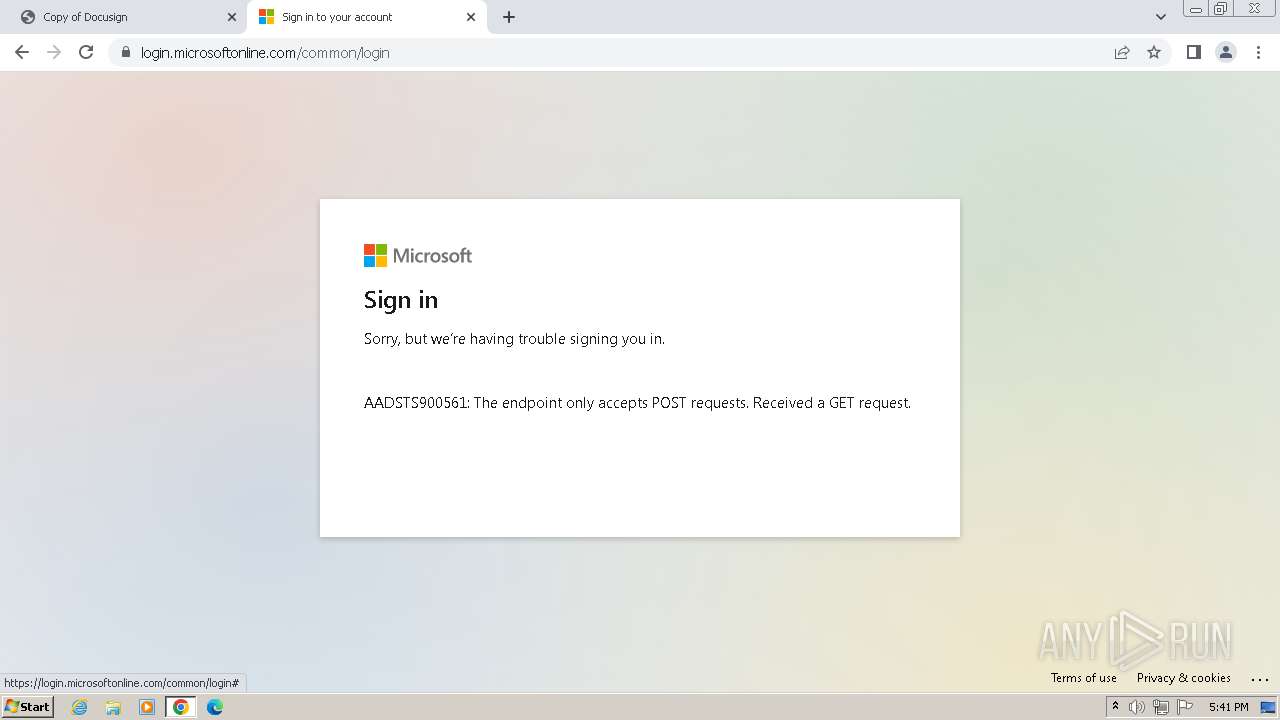
Task: Click the Sign in heading
Action: tap(401, 300)
